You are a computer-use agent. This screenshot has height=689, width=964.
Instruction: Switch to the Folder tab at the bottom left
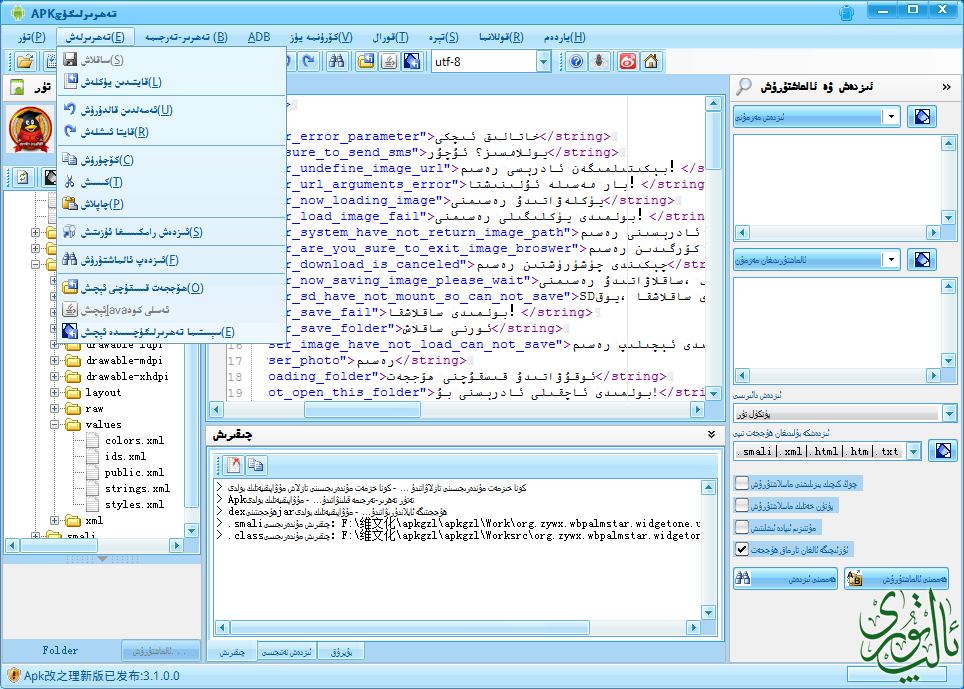(60, 650)
